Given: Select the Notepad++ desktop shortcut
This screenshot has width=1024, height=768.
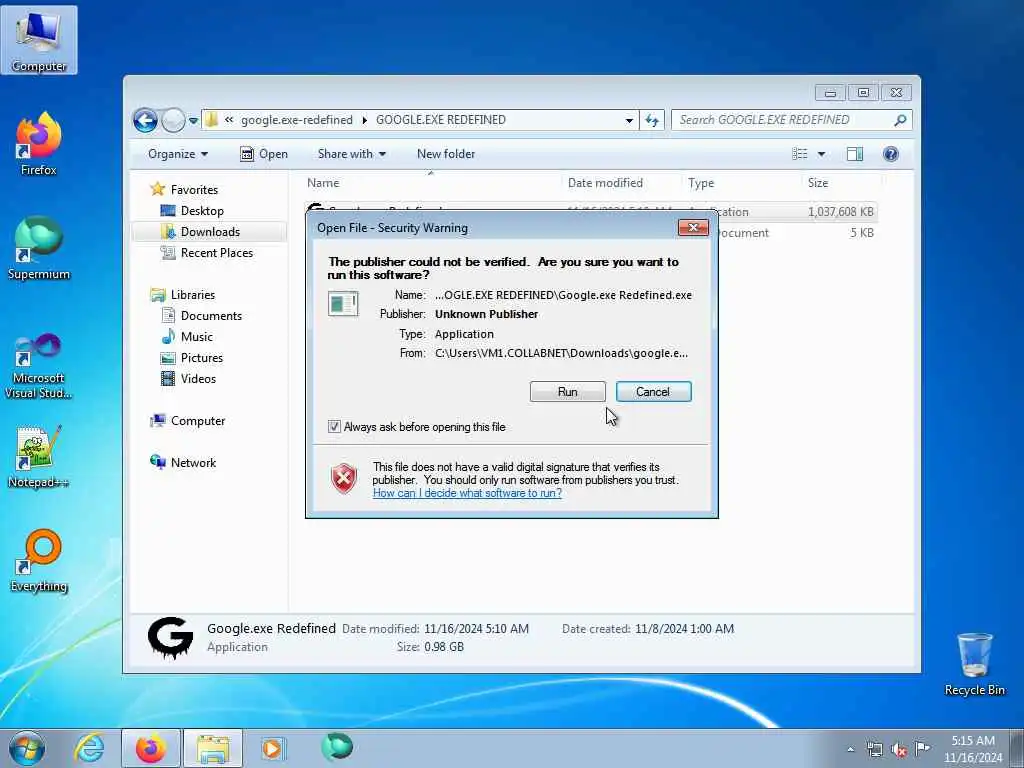Looking at the screenshot, I should pyautogui.click(x=39, y=457).
